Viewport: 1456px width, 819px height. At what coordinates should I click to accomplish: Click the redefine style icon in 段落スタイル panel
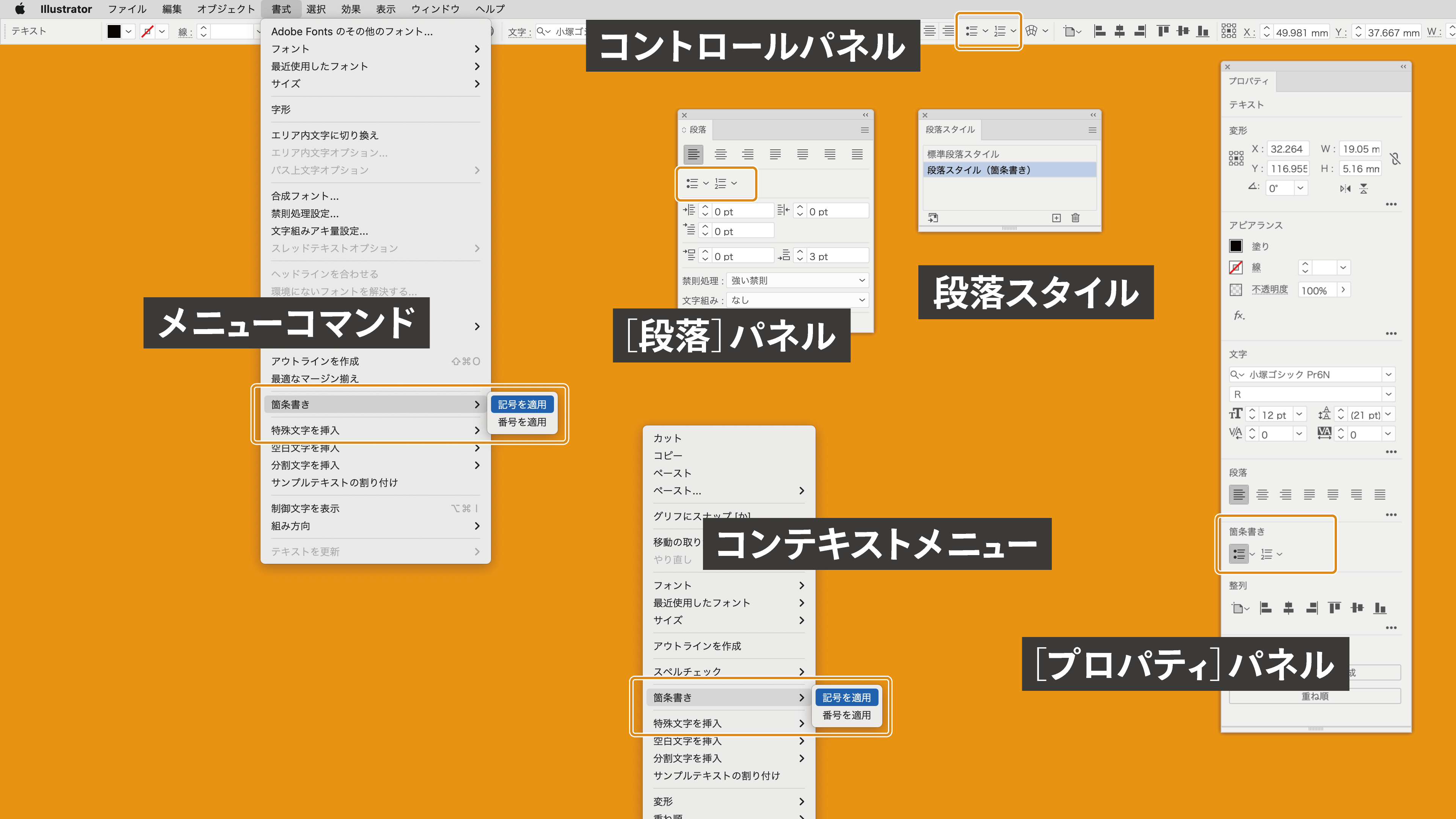[x=933, y=218]
